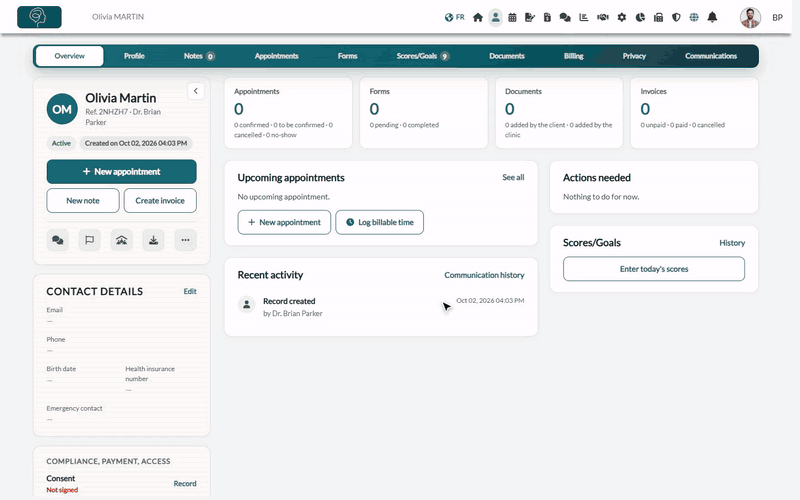
Task: Open the Appointments tab
Action: [277, 56]
